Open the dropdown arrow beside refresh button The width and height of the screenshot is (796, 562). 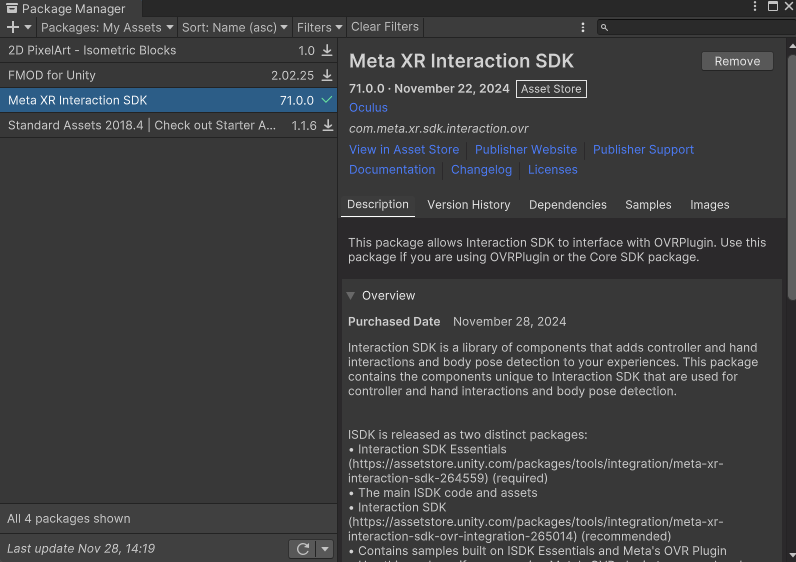pyautogui.click(x=325, y=549)
